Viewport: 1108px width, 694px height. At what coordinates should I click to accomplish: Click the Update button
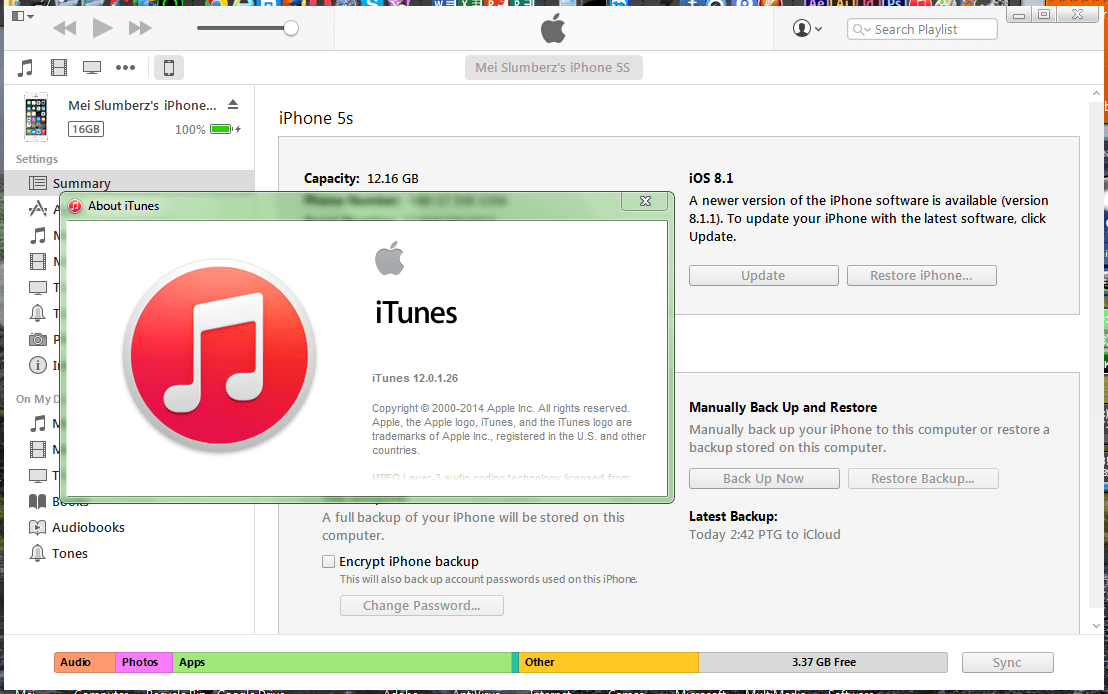[763, 276]
